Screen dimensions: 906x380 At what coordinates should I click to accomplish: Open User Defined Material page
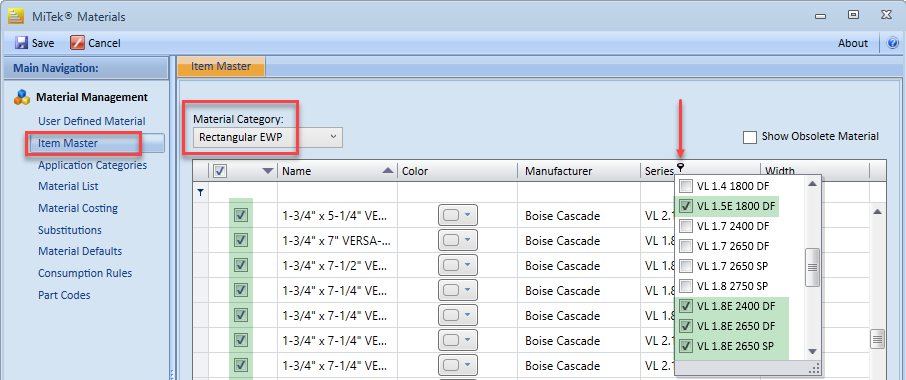click(92, 121)
